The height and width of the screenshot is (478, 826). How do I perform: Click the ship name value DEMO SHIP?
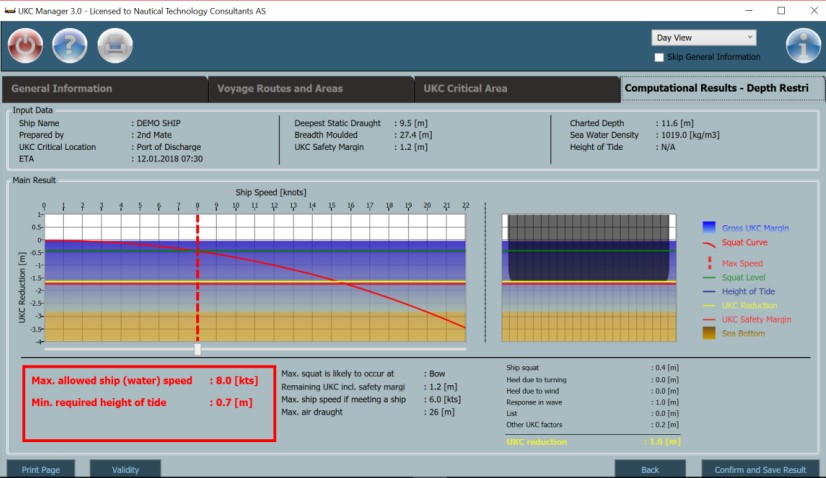click(x=159, y=123)
